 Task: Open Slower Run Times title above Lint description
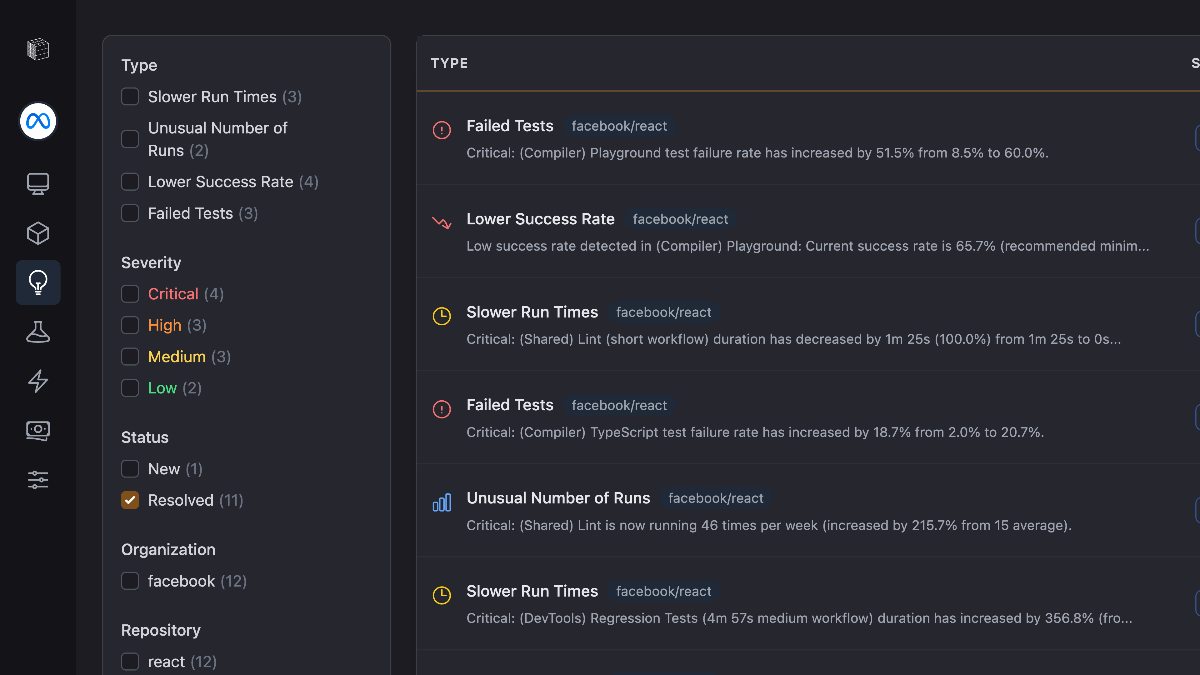532,312
